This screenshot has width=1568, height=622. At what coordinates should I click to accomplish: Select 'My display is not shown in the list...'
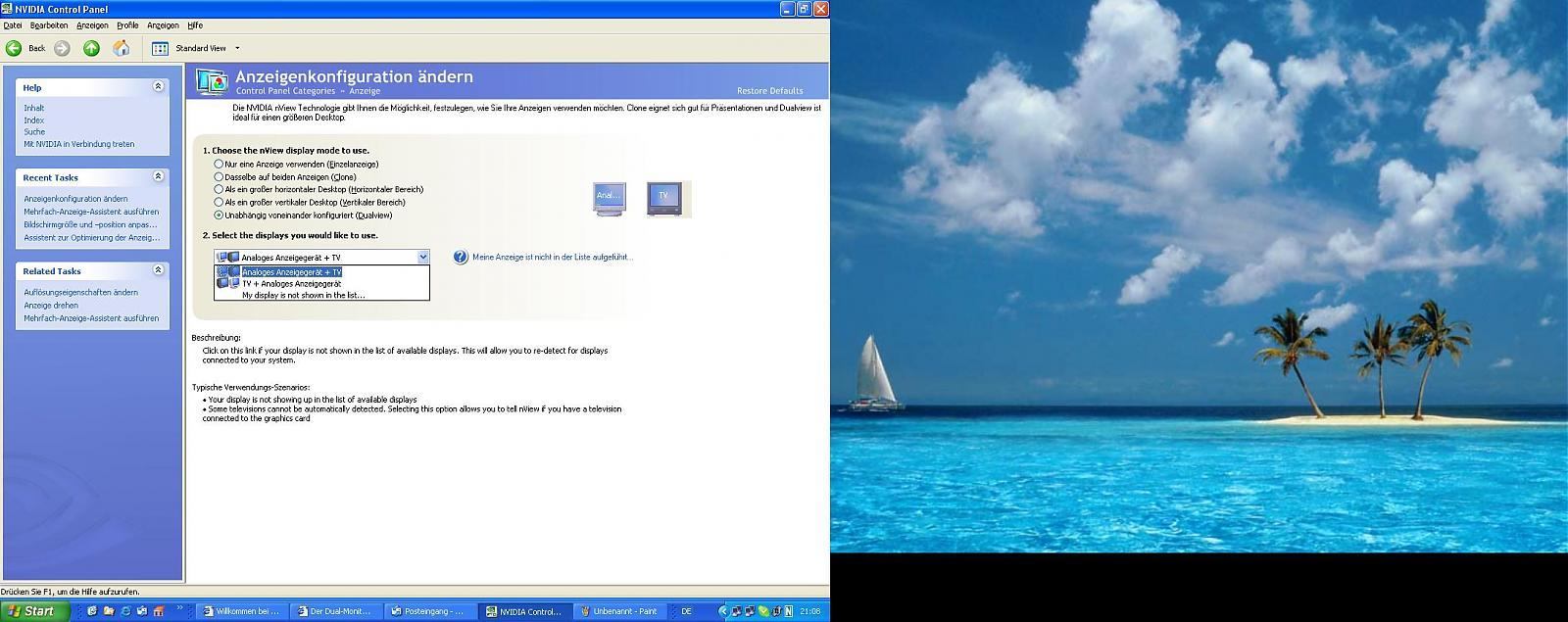pos(321,295)
